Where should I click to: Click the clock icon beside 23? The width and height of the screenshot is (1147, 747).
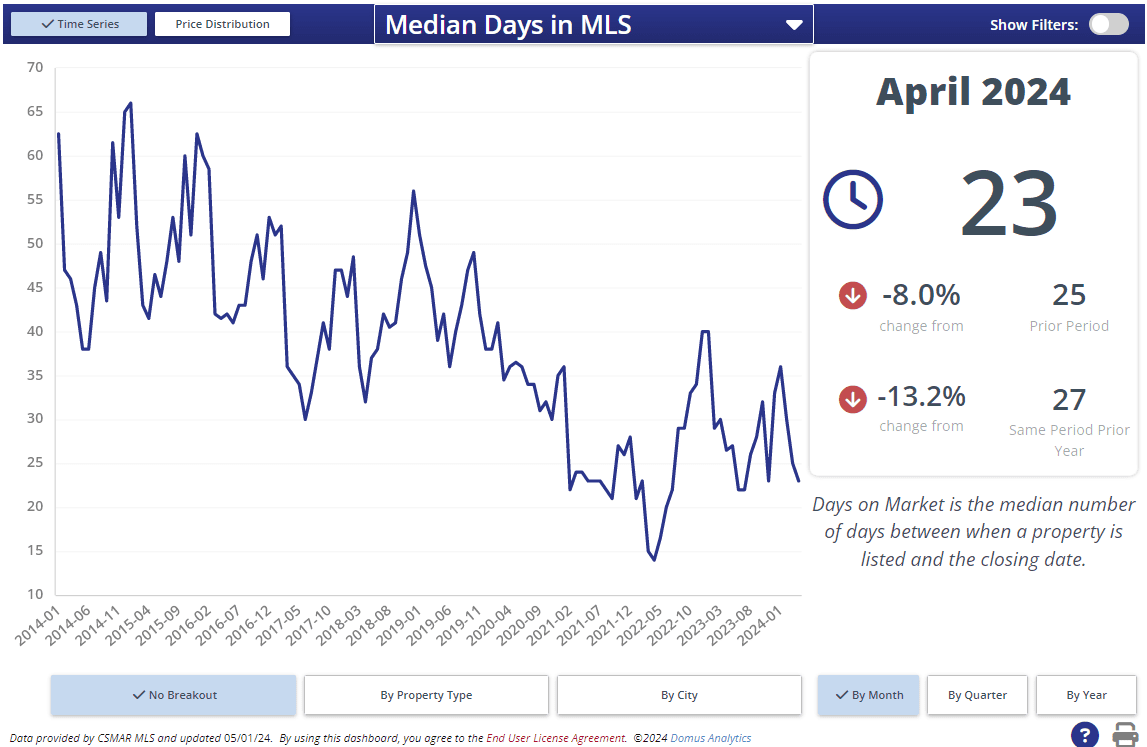tap(853, 199)
